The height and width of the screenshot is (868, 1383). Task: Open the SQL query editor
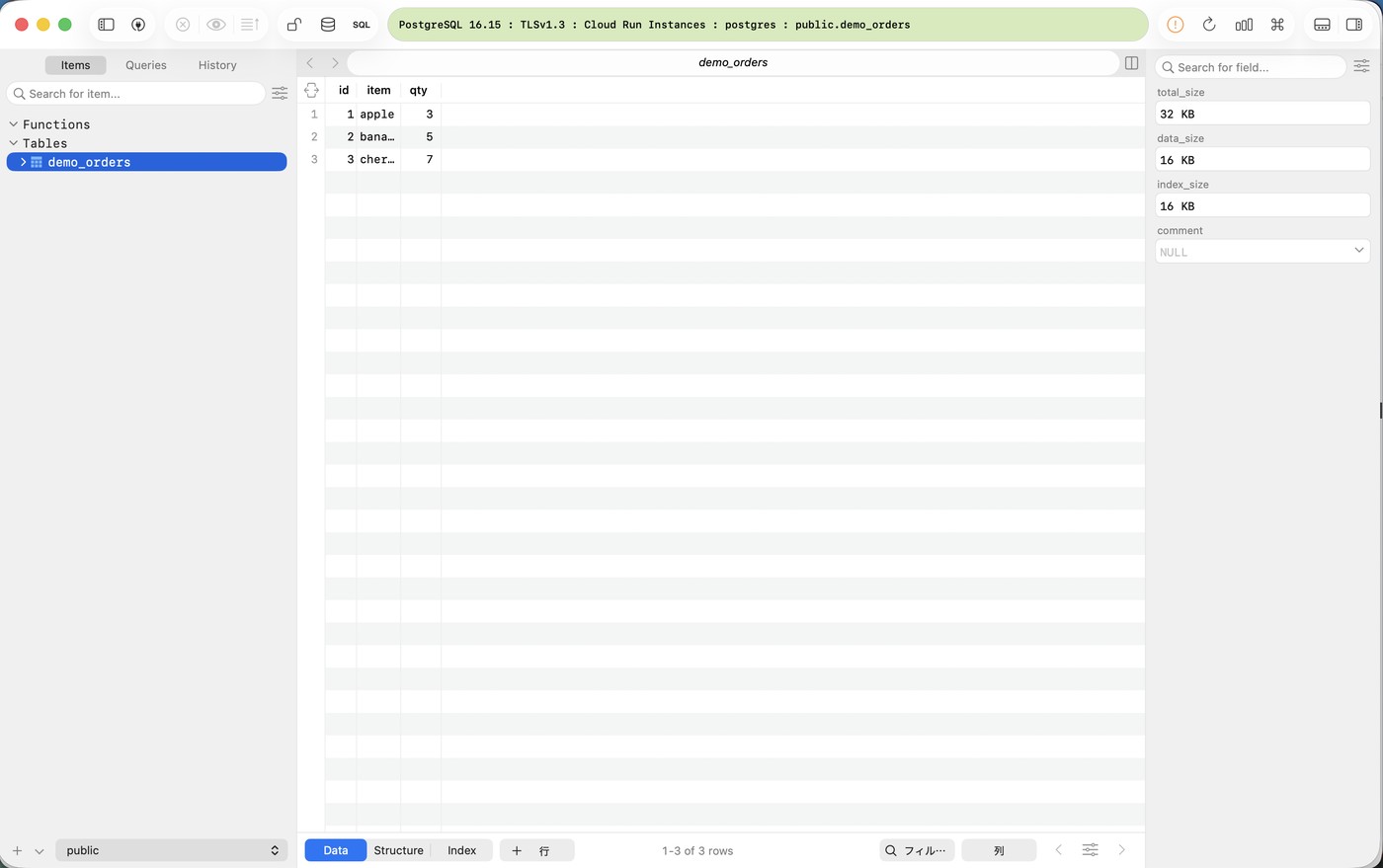(x=362, y=25)
